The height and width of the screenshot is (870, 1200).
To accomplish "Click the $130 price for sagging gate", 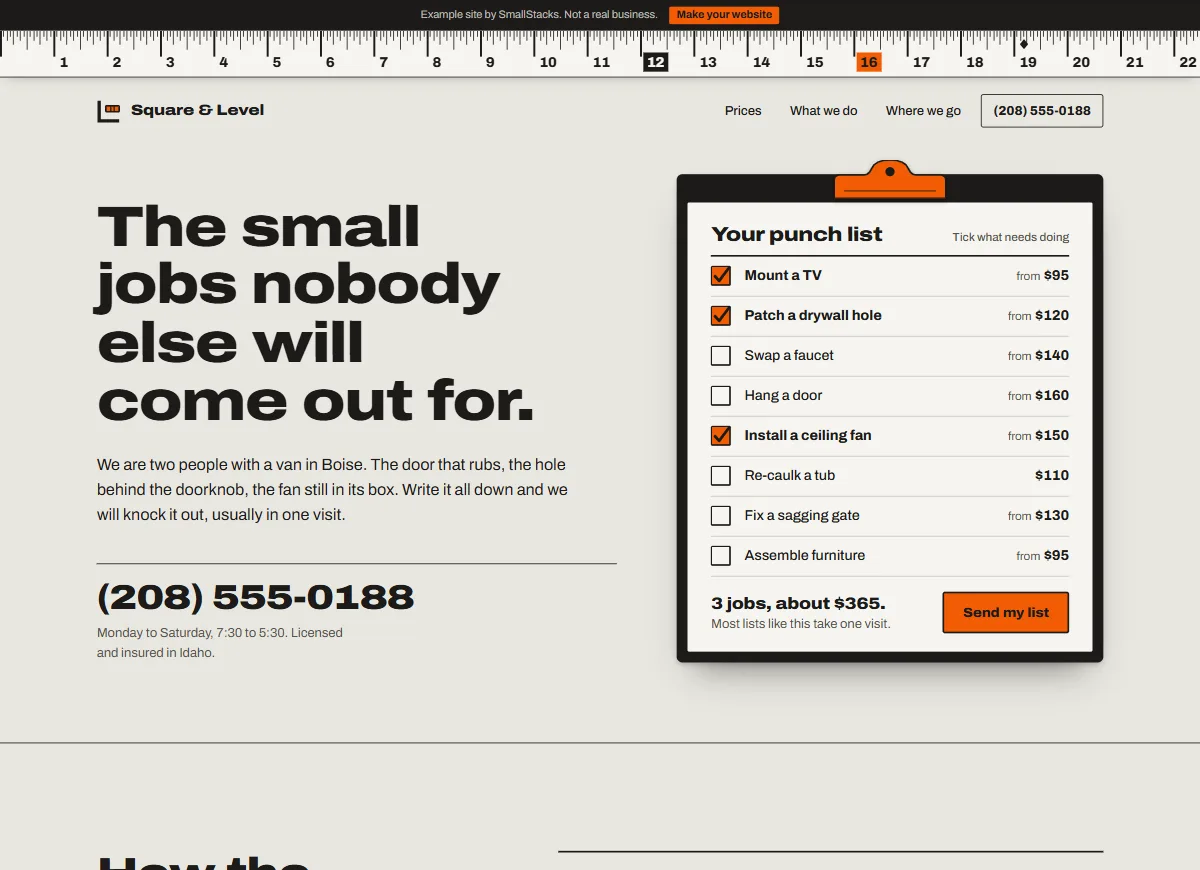I will pos(1052,515).
